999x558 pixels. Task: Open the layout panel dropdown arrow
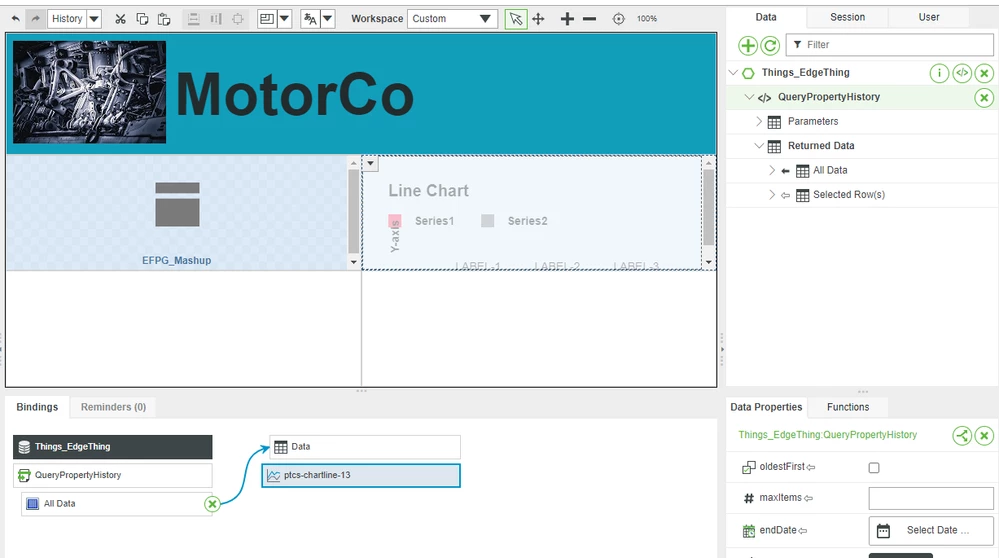(284, 18)
